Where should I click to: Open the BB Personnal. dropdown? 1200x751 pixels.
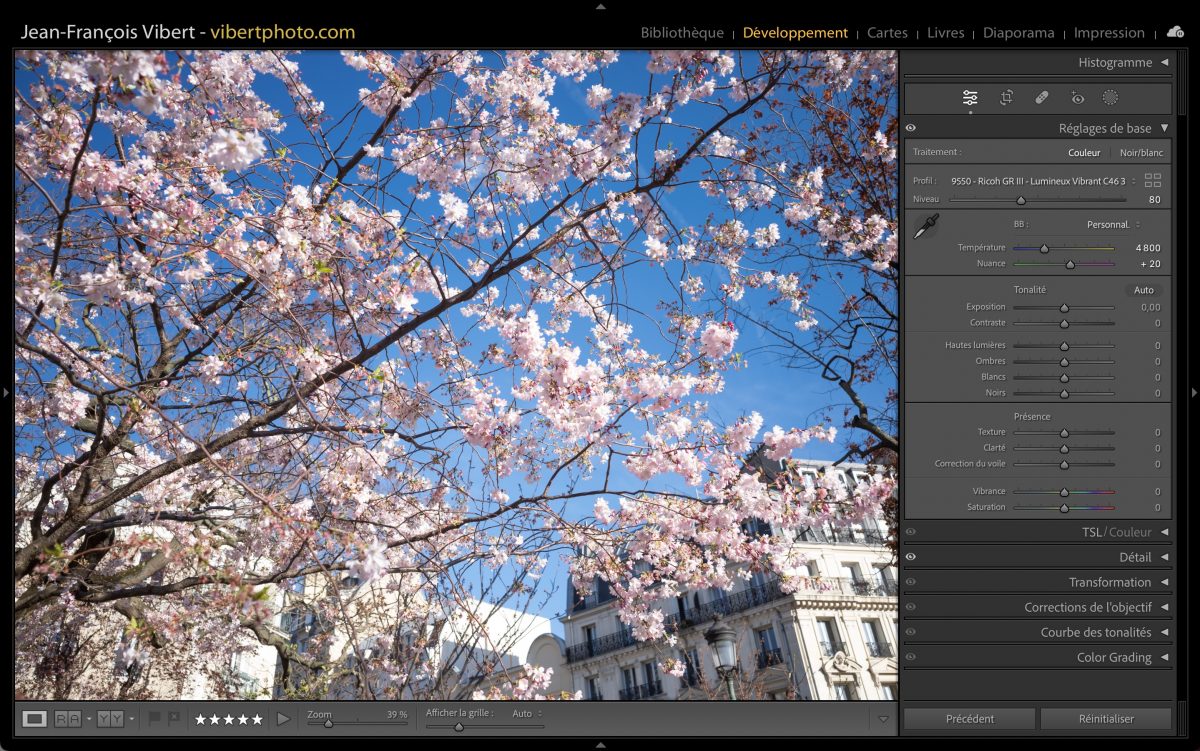click(x=1113, y=225)
